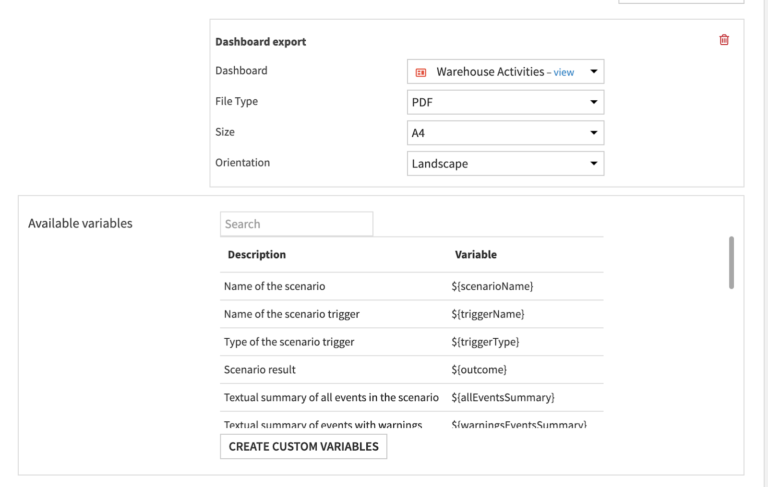Click the Available variables heading
Screen dimensions: 768x487
[80, 223]
